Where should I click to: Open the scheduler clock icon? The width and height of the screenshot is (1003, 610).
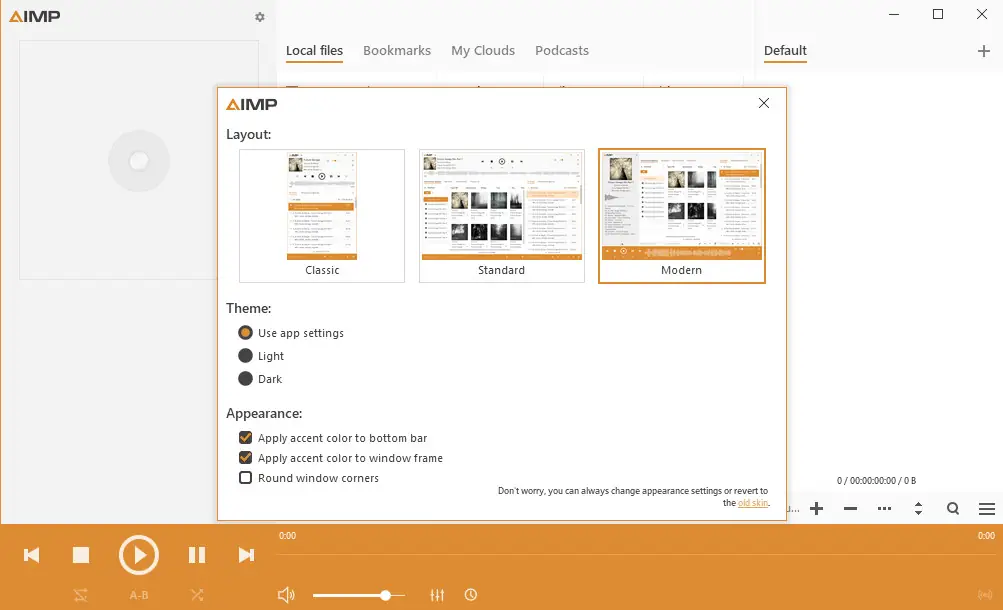(471, 595)
